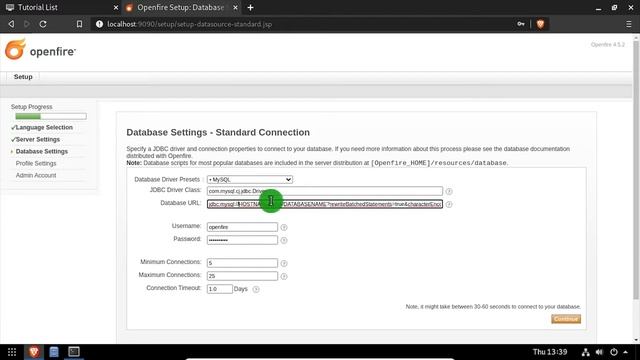
Task: Click the Openfire logo
Action: click(x=40, y=50)
